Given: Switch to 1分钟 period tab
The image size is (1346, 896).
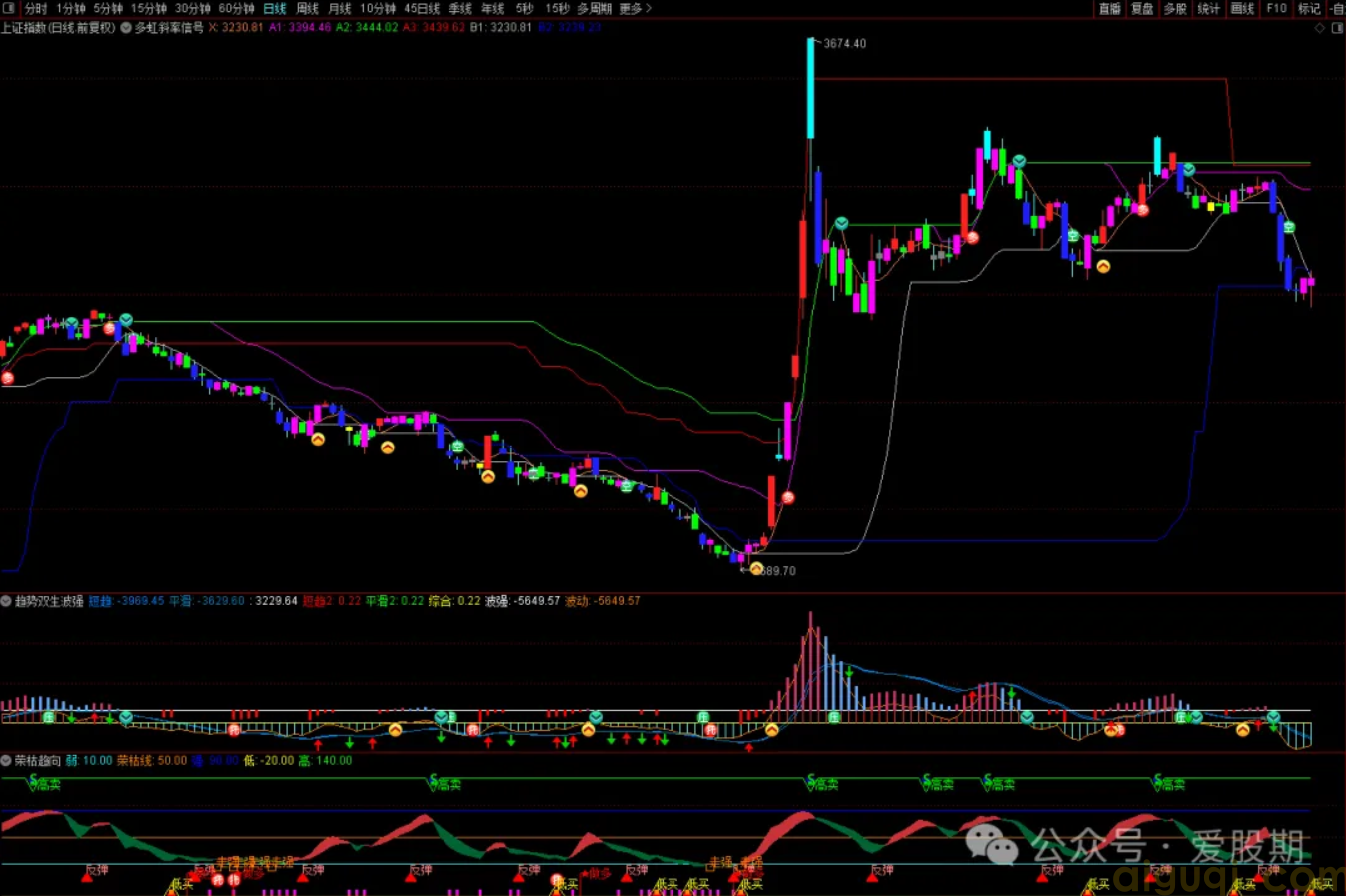Looking at the screenshot, I should coord(71,8).
